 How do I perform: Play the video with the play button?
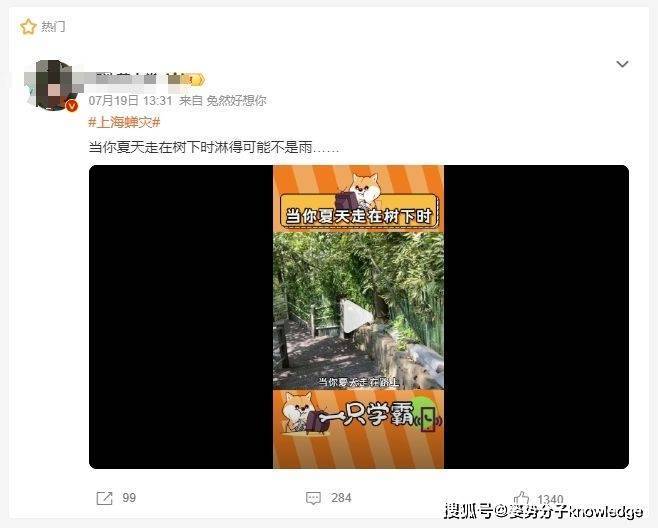(355, 316)
